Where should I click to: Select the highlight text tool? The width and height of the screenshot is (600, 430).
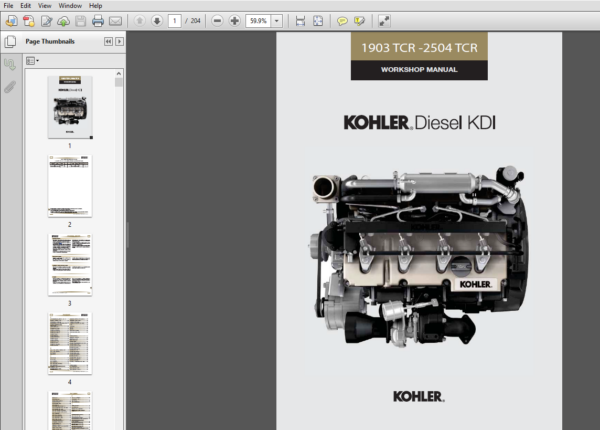pos(360,21)
